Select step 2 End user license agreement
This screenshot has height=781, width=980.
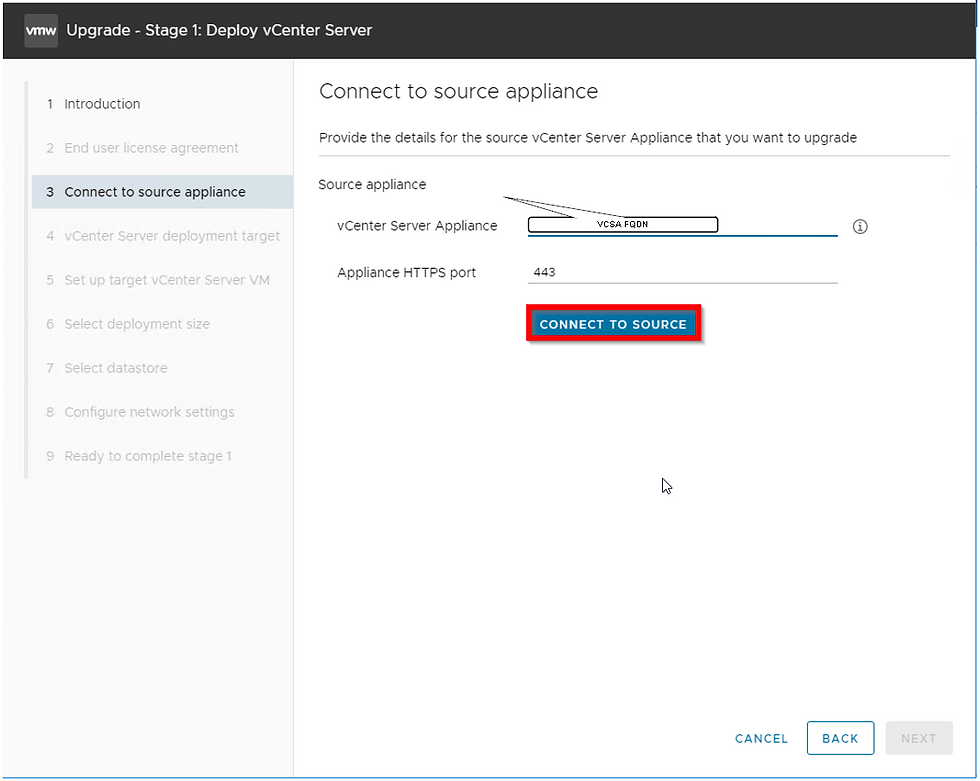[x=142, y=148]
